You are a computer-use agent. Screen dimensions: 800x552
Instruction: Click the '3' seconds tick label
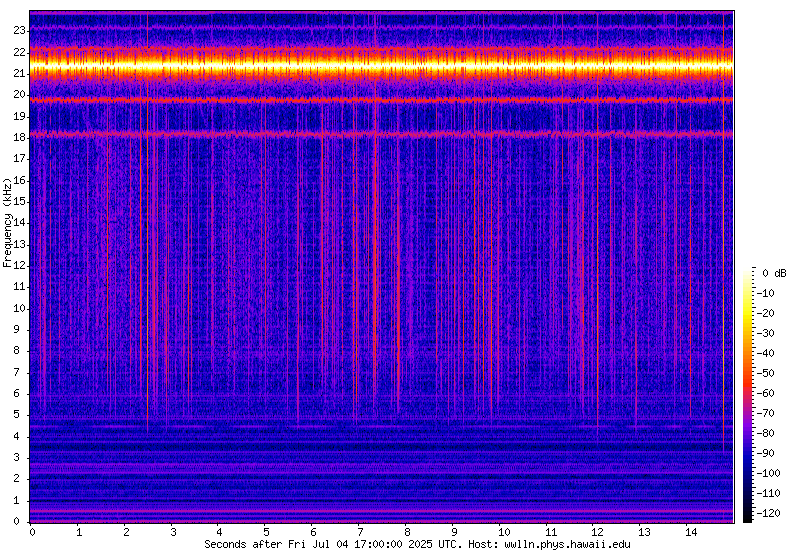pyautogui.click(x=172, y=533)
